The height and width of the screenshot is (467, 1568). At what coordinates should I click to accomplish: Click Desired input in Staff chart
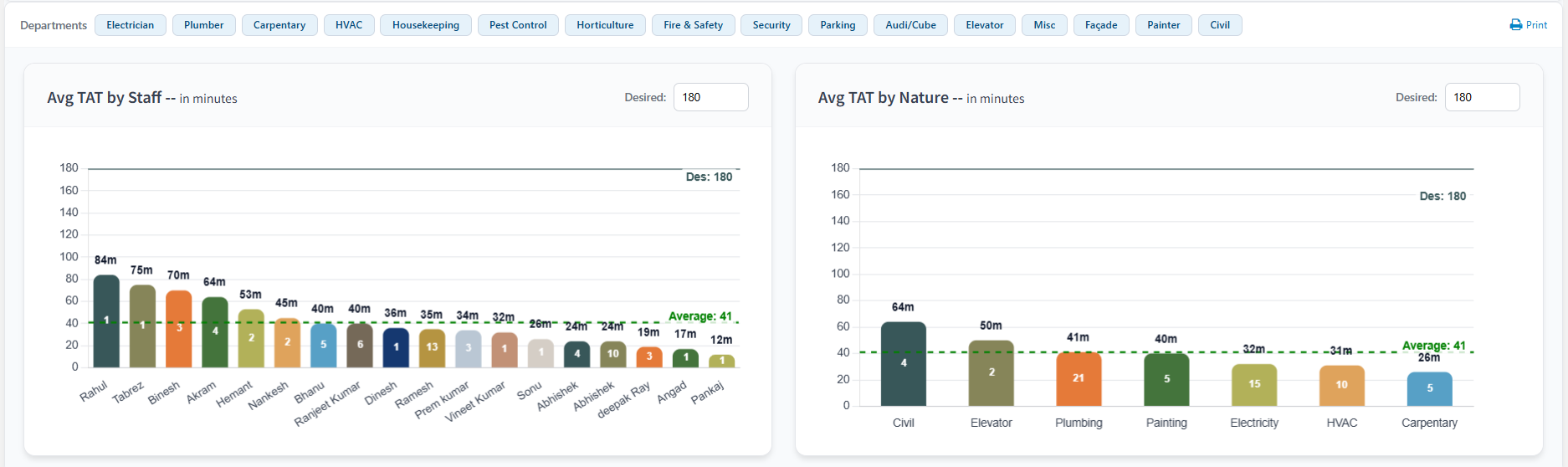coord(710,97)
